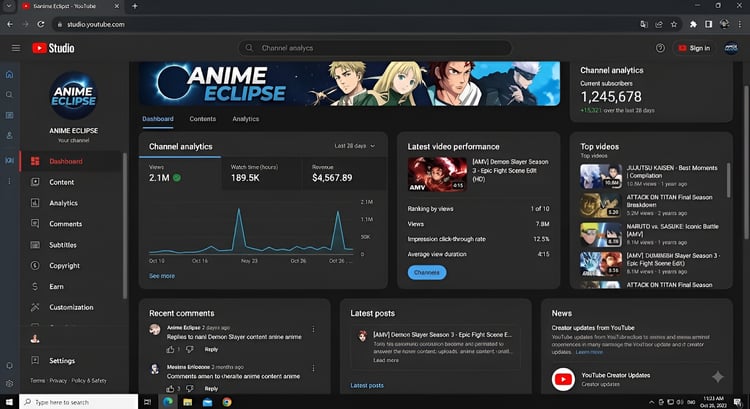The width and height of the screenshot is (750, 409).
Task: Select the Watch time (hours) metric card
Action: tap(262, 173)
